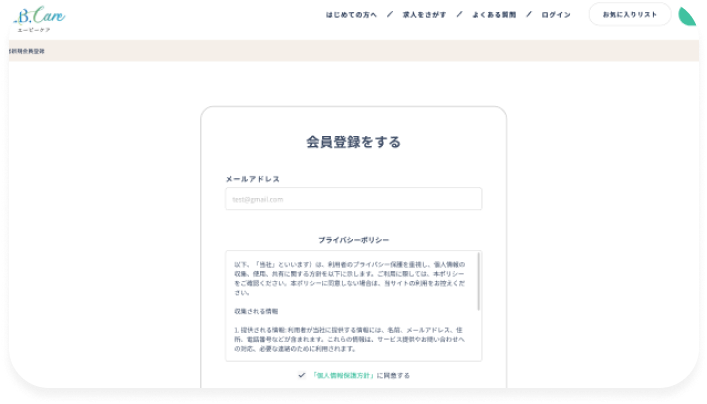The image size is (707, 404).
Task: Toggle the 個人情報保護方針 agreement checkbox
Action: [302, 375]
